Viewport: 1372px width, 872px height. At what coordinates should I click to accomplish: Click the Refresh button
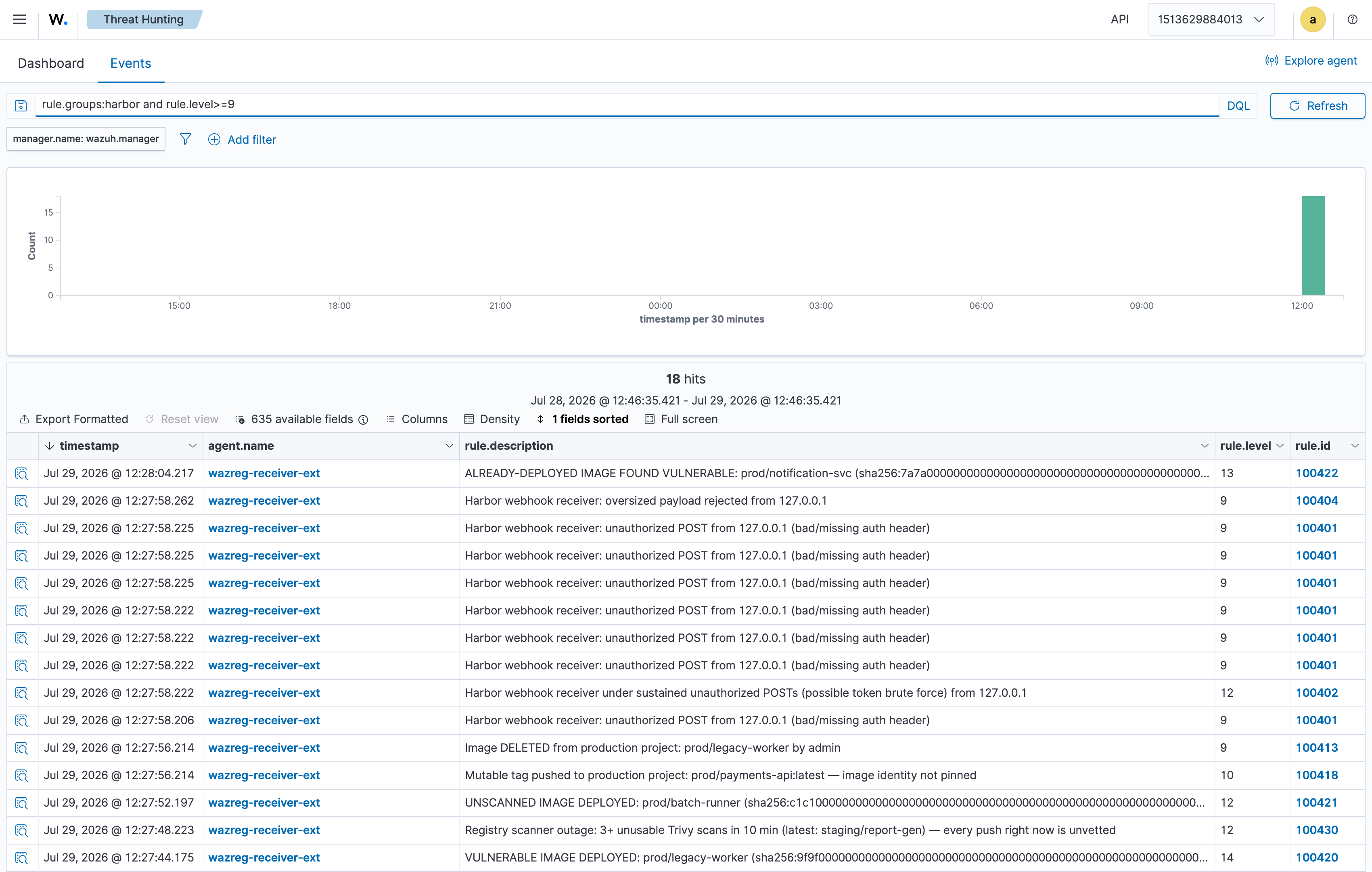click(1317, 105)
